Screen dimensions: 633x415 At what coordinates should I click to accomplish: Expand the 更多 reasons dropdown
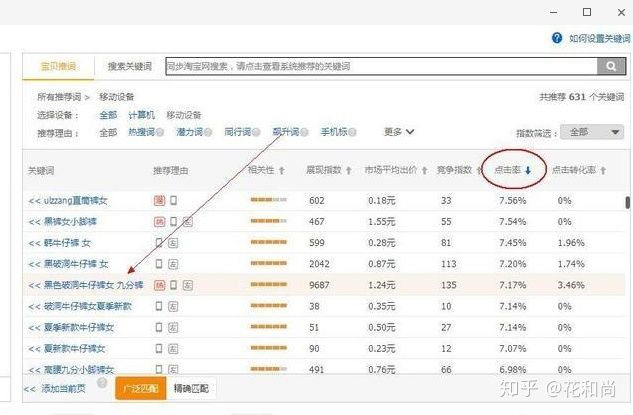399,132
